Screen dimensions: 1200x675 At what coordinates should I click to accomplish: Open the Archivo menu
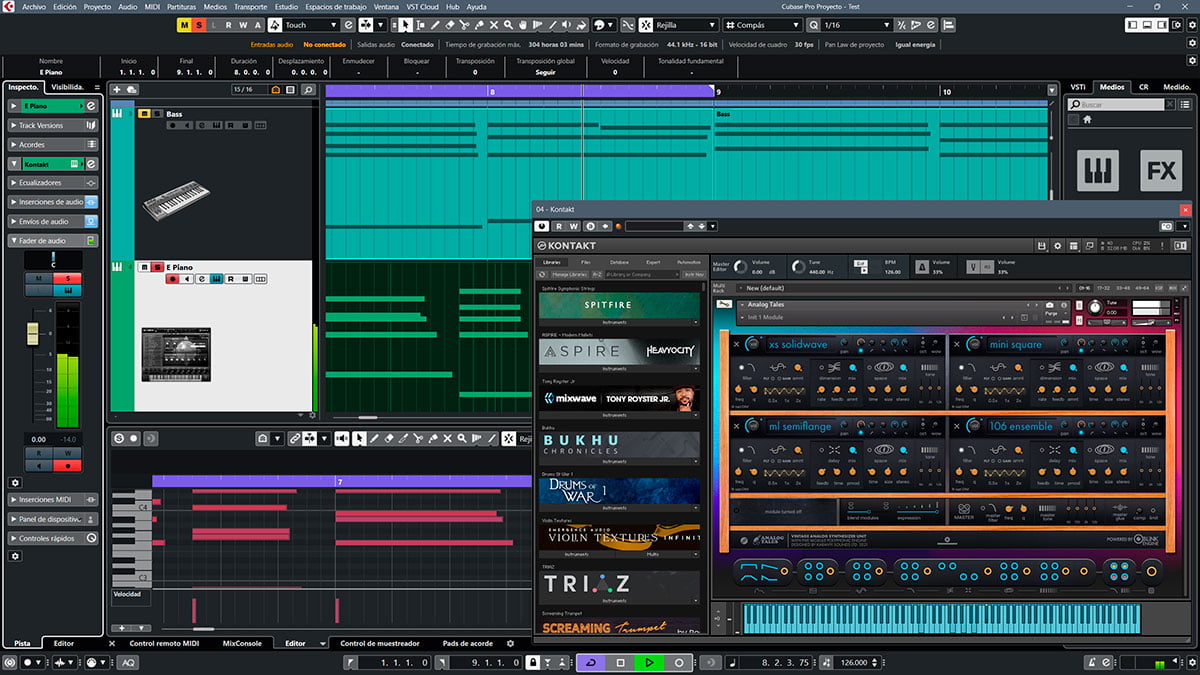point(33,6)
